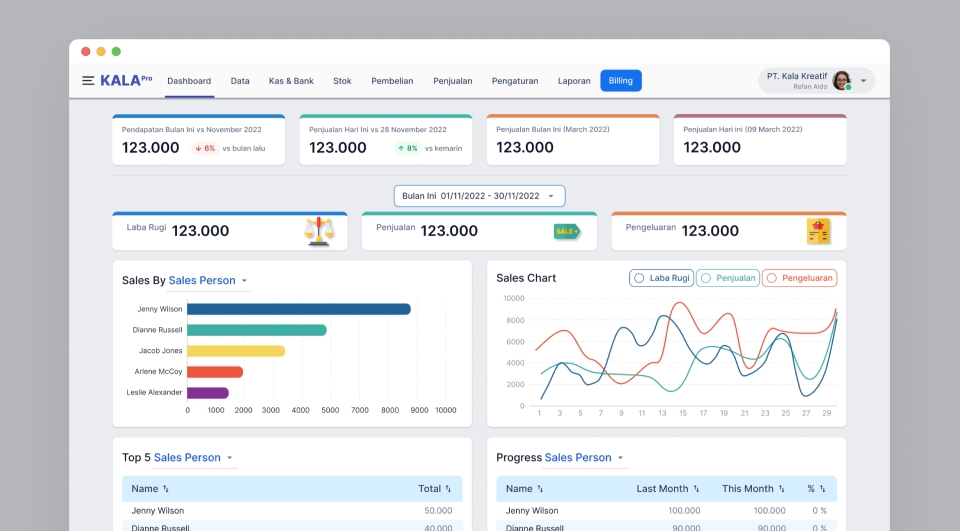This screenshot has height=531, width=960.
Task: Switch to the Kas & Bank tab
Action: (291, 81)
